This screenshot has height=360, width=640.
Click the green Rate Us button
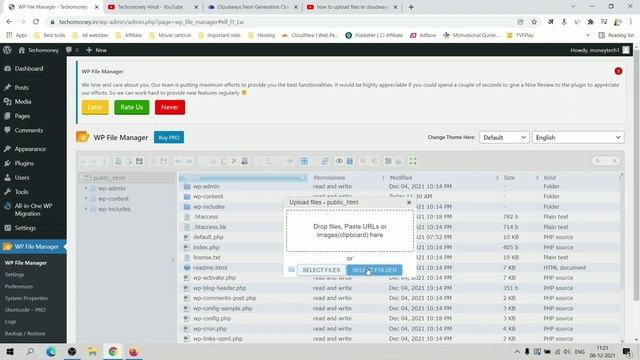coord(132,107)
